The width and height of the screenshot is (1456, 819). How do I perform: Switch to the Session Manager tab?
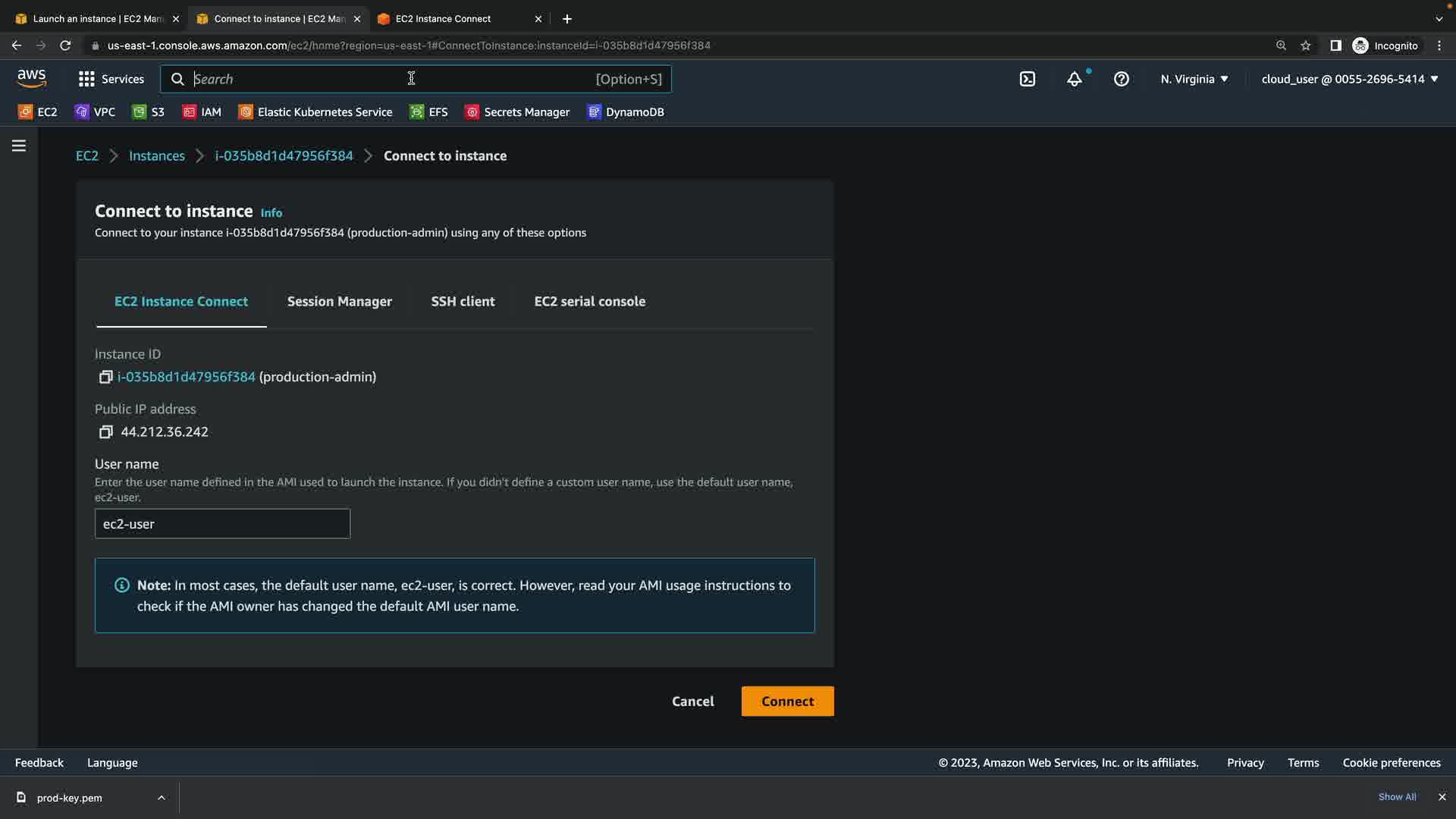click(339, 302)
